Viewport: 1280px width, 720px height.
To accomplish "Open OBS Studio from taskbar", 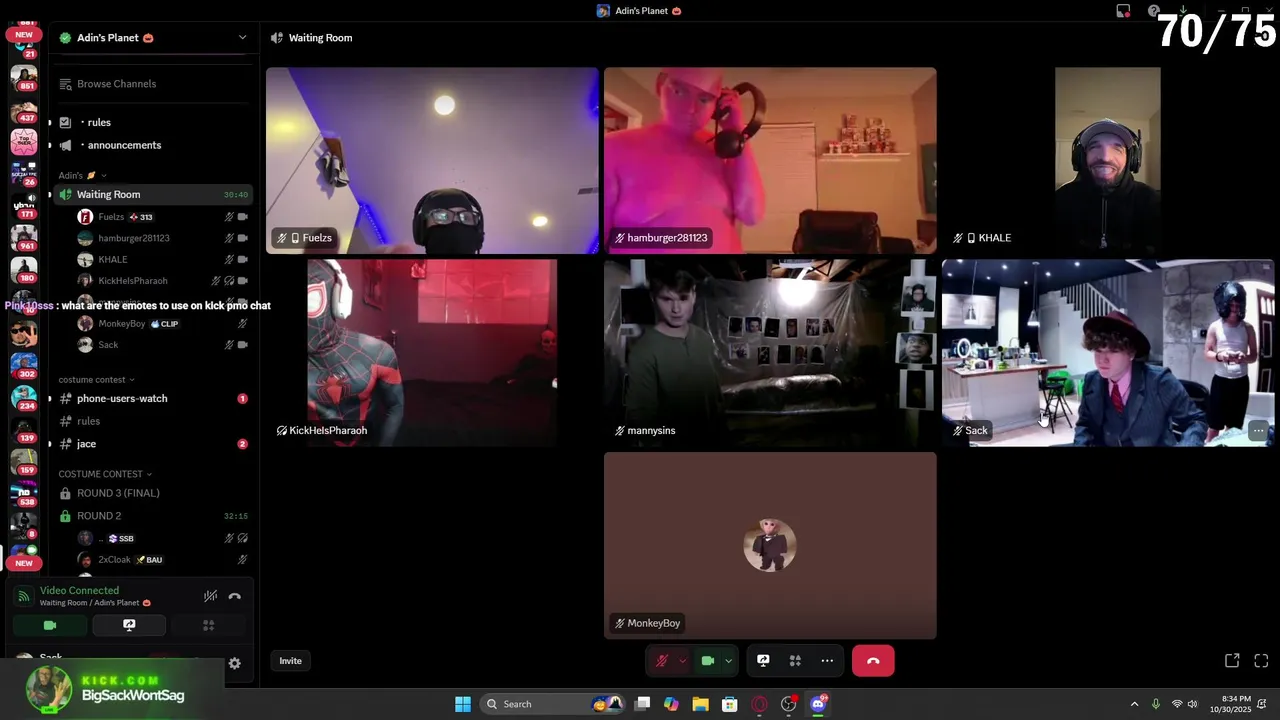I will tap(789, 704).
